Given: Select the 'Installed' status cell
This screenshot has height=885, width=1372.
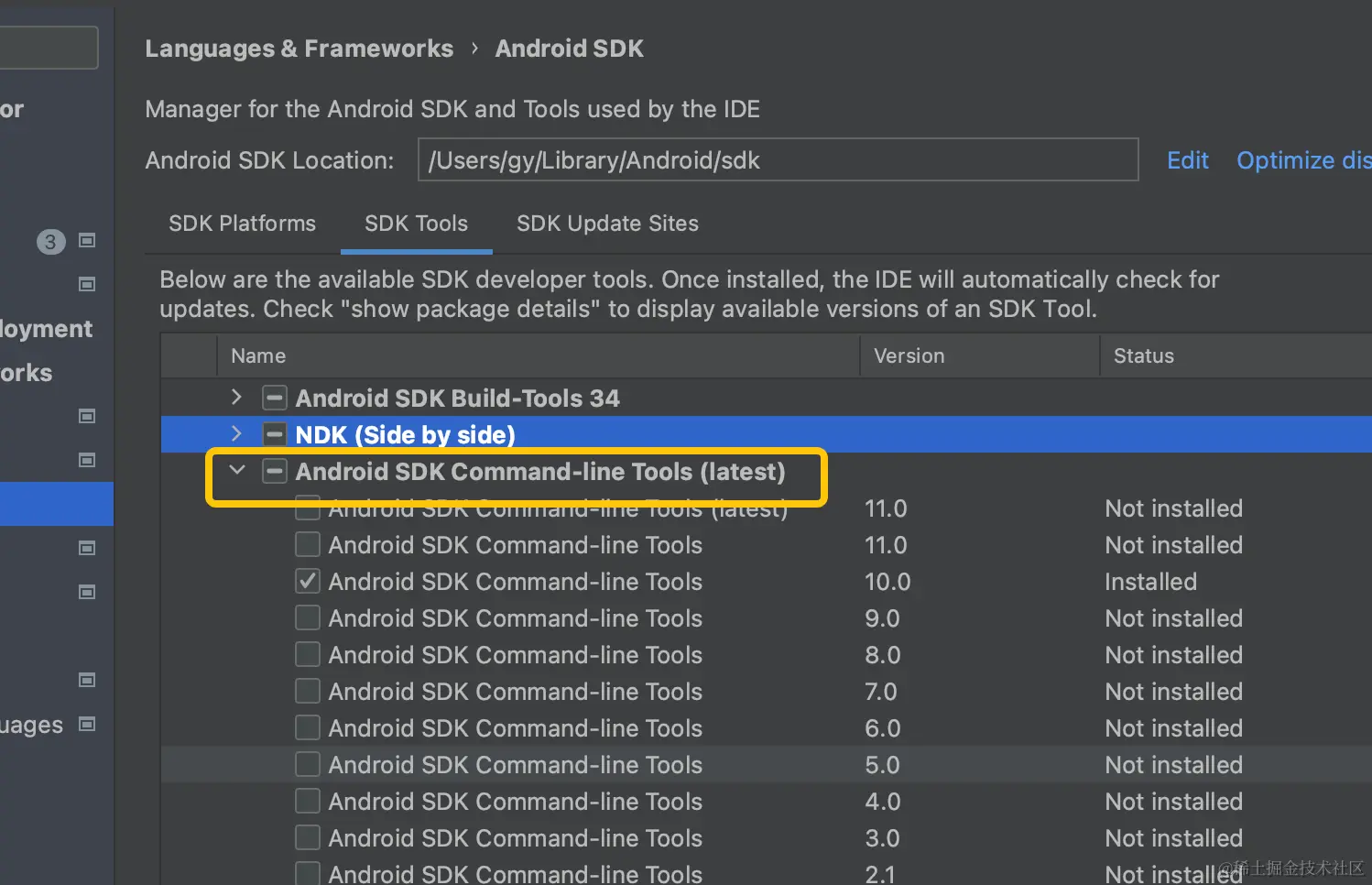Looking at the screenshot, I should [1150, 582].
